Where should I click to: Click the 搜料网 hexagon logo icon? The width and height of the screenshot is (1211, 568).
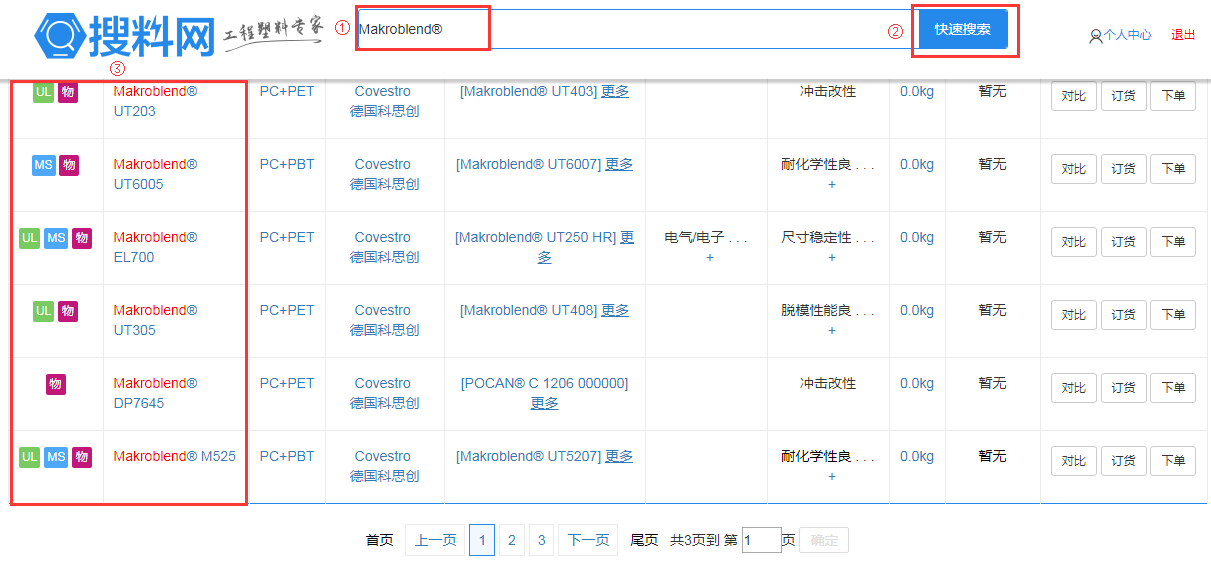point(60,36)
